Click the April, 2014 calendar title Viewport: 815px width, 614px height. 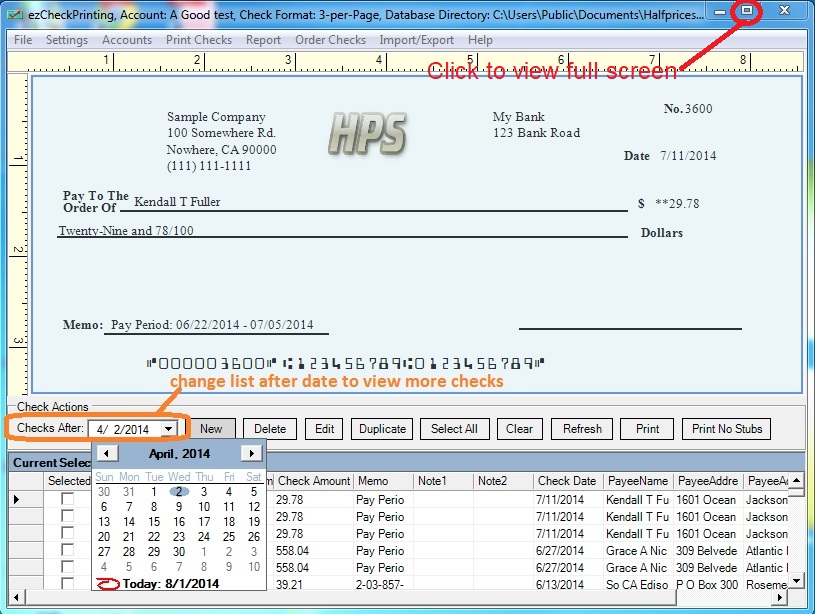pyautogui.click(x=179, y=454)
